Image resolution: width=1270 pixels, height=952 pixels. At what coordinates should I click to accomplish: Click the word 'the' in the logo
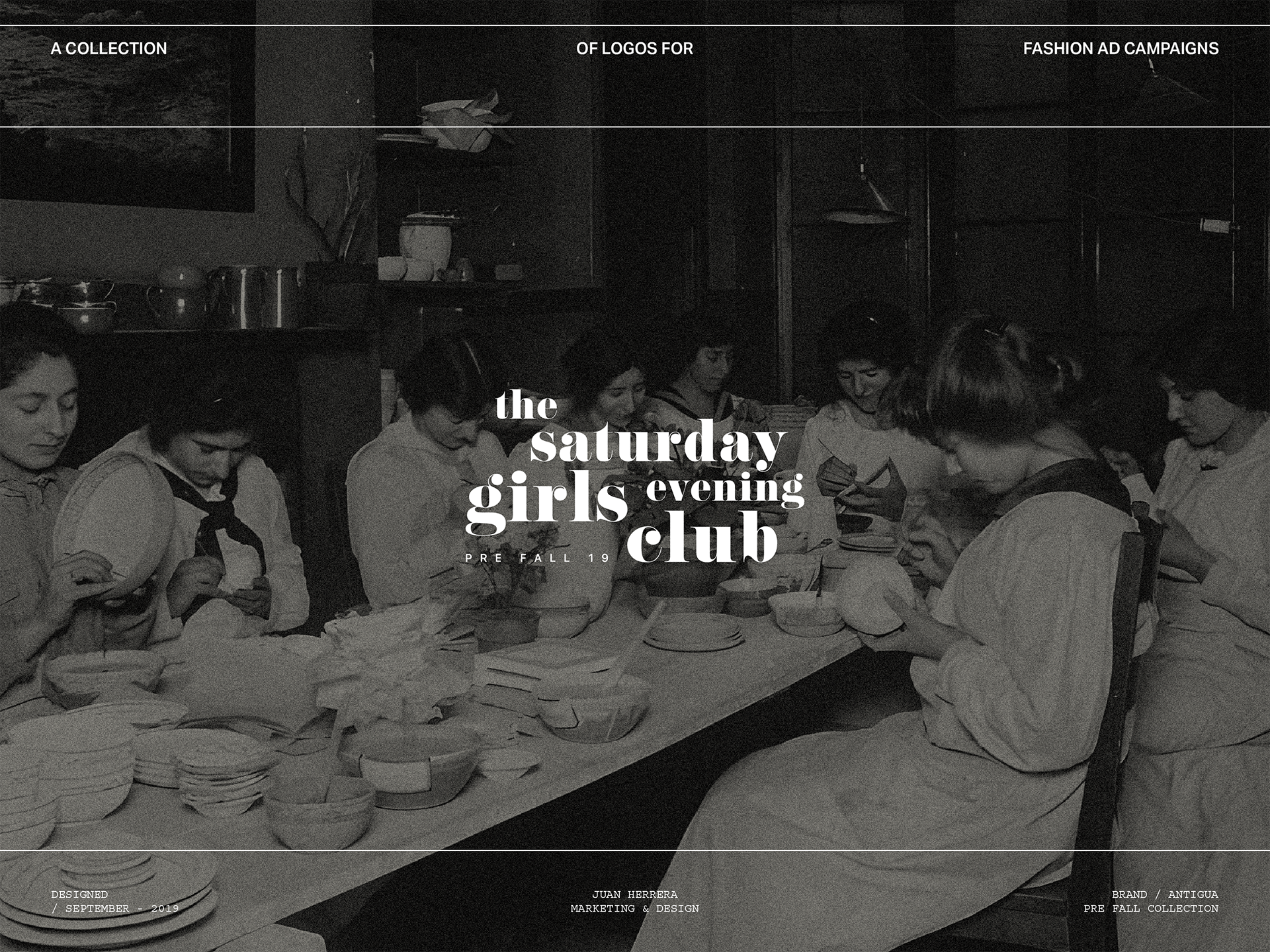click(x=527, y=404)
